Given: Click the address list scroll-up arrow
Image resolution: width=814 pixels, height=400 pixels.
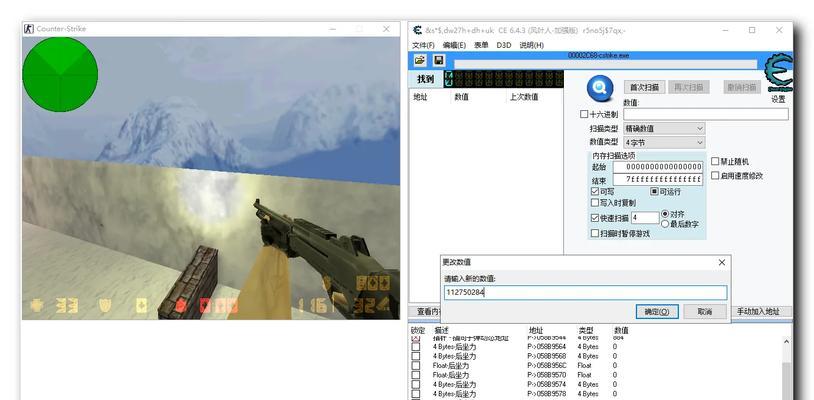Looking at the screenshot, I should 786,342.
